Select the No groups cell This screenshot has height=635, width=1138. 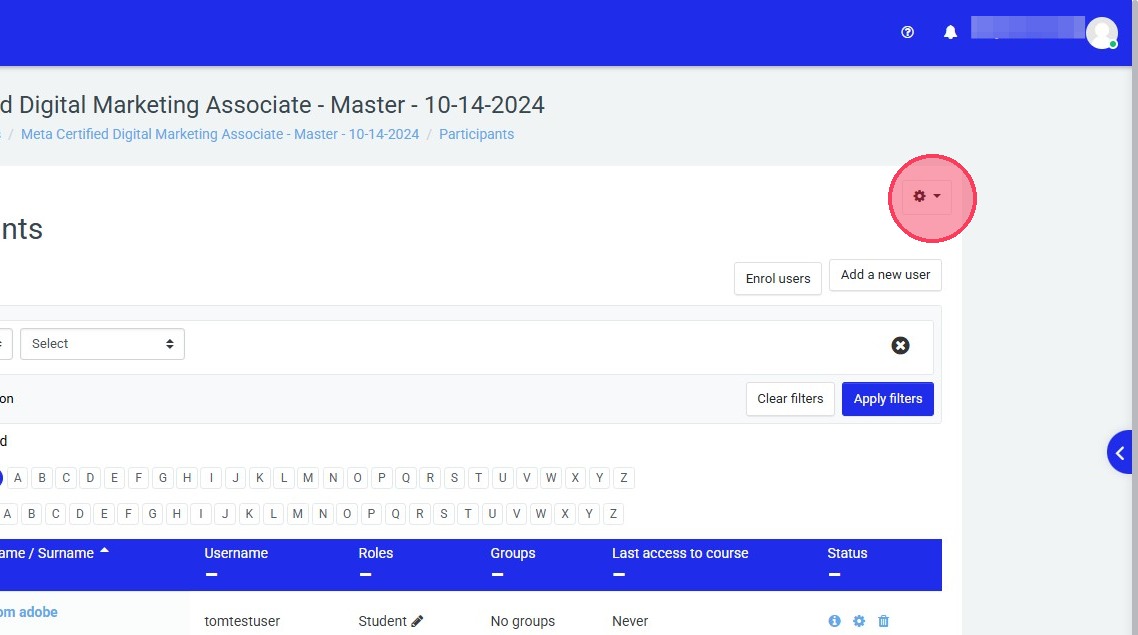point(523,621)
